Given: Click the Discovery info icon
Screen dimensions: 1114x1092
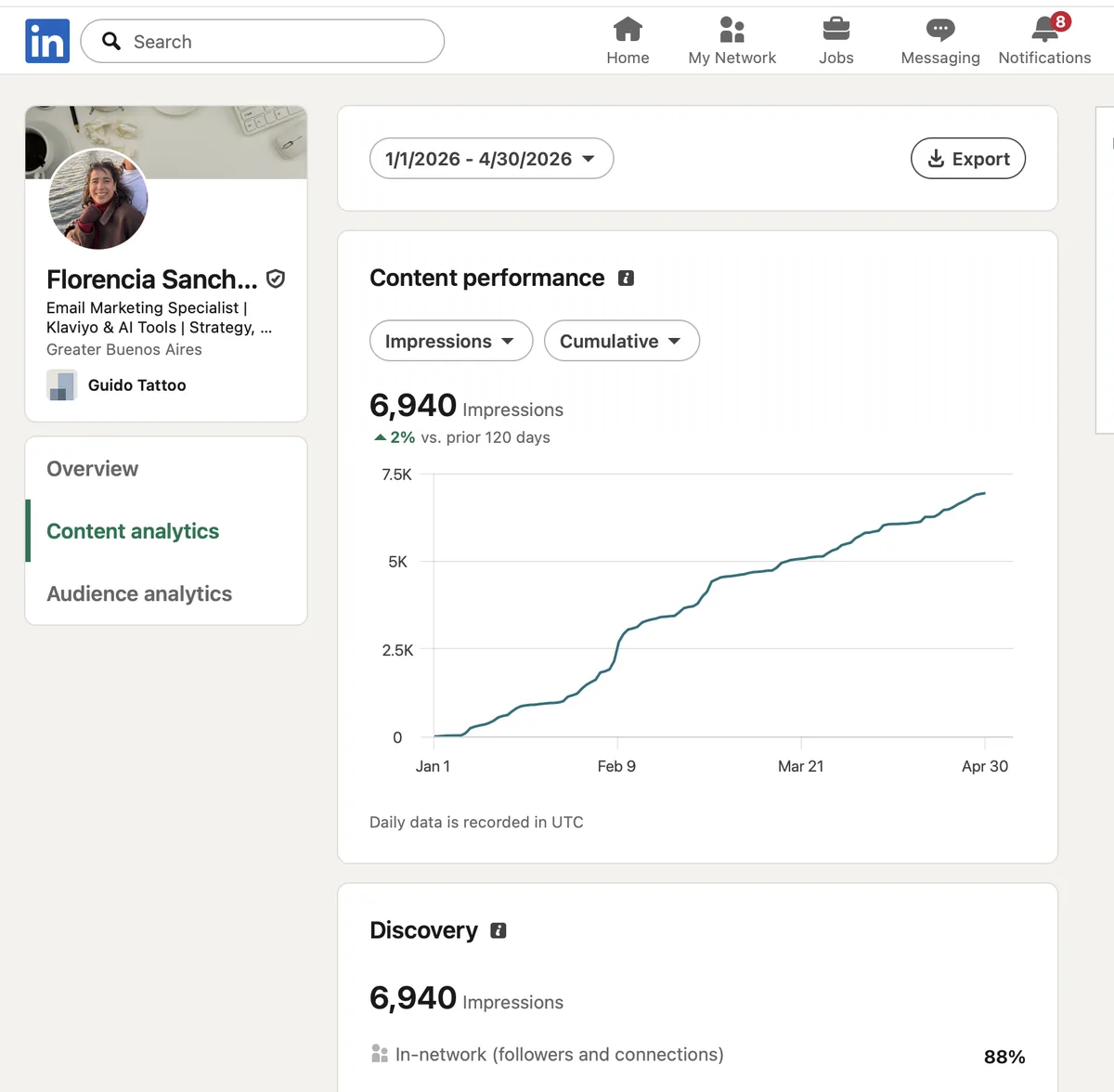Looking at the screenshot, I should (499, 930).
